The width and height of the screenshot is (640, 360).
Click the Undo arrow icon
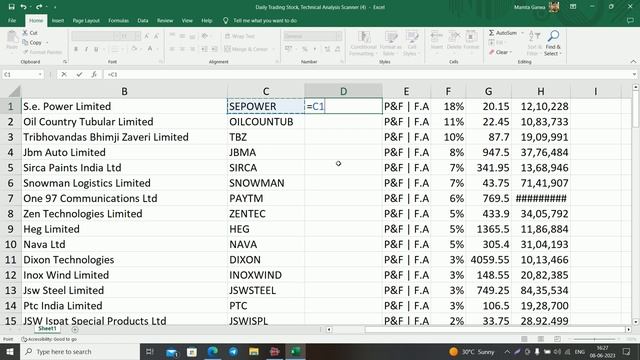click(24, 7)
